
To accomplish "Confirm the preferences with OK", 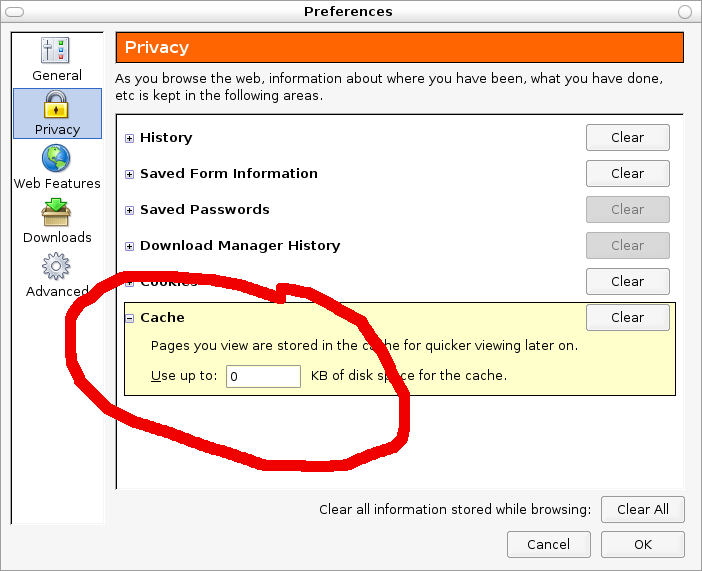I will point(642,545).
